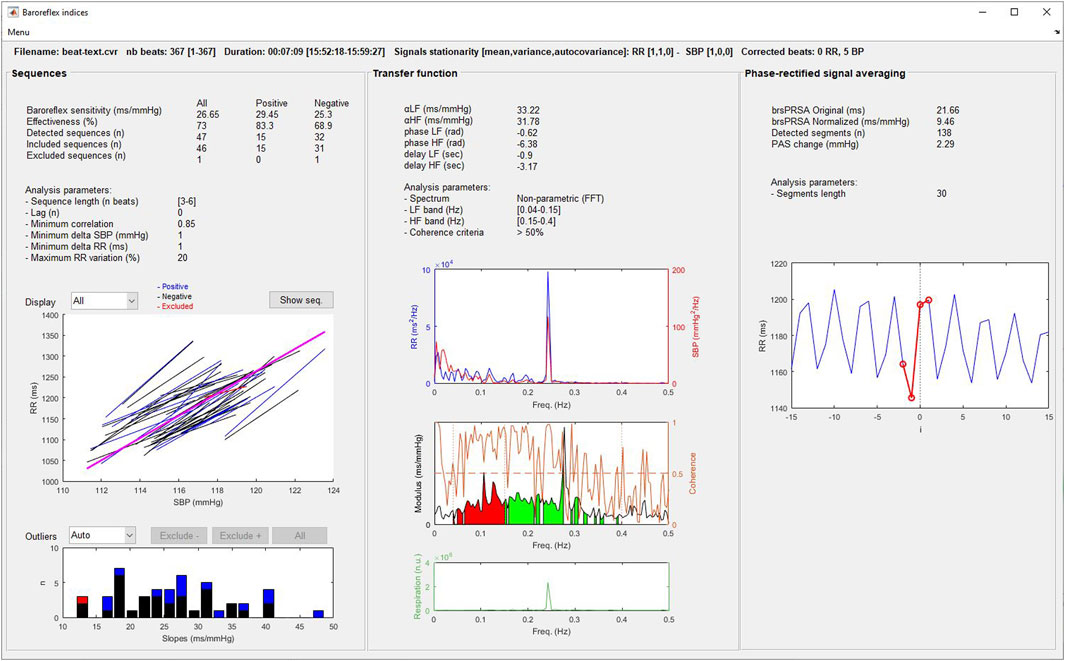Viewport: 1065px width, 661px height.
Task: Open the Display dropdown showing All
Action: 105,301
